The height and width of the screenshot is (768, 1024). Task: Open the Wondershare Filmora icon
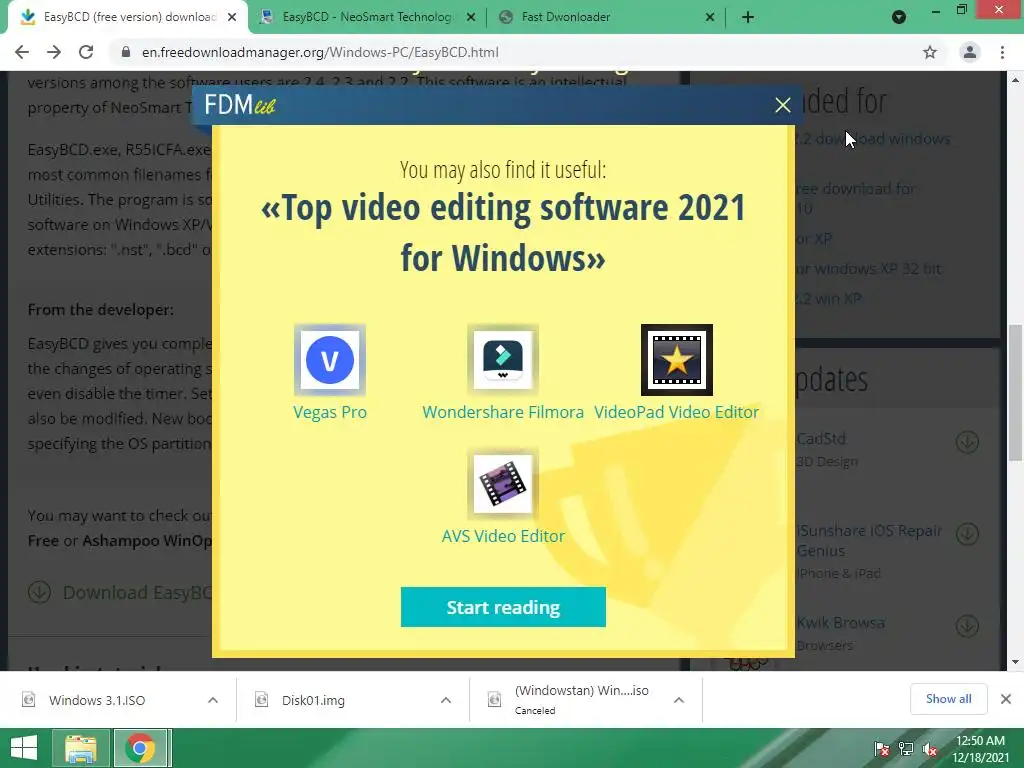pos(503,360)
